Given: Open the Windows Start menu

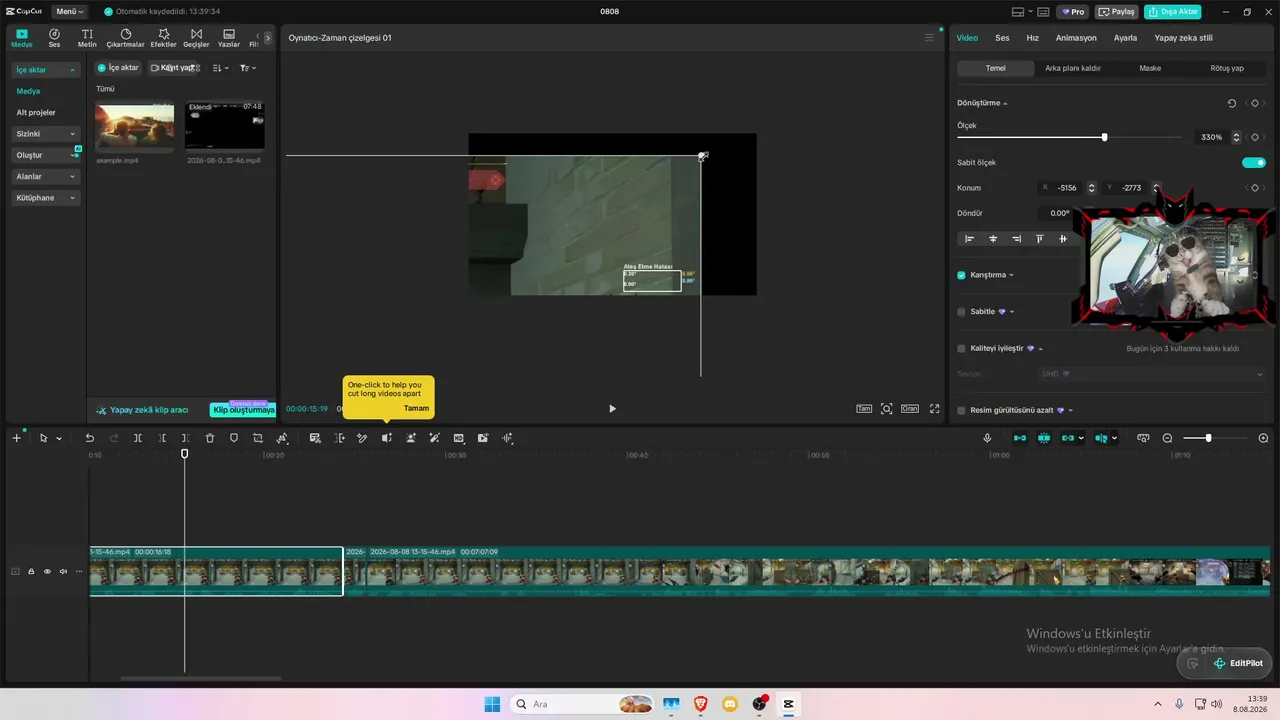Looking at the screenshot, I should click(x=492, y=704).
